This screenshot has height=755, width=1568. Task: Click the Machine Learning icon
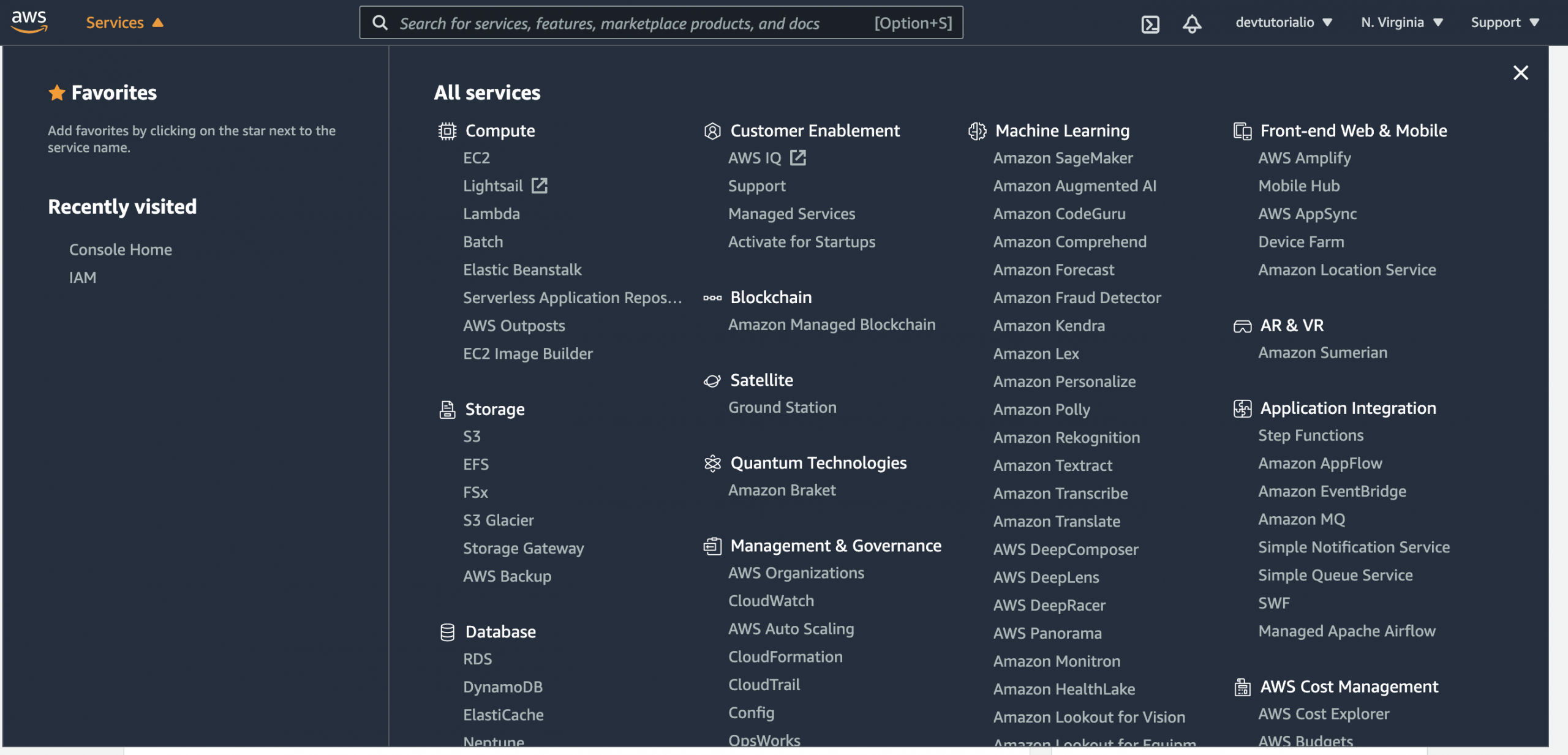(977, 131)
